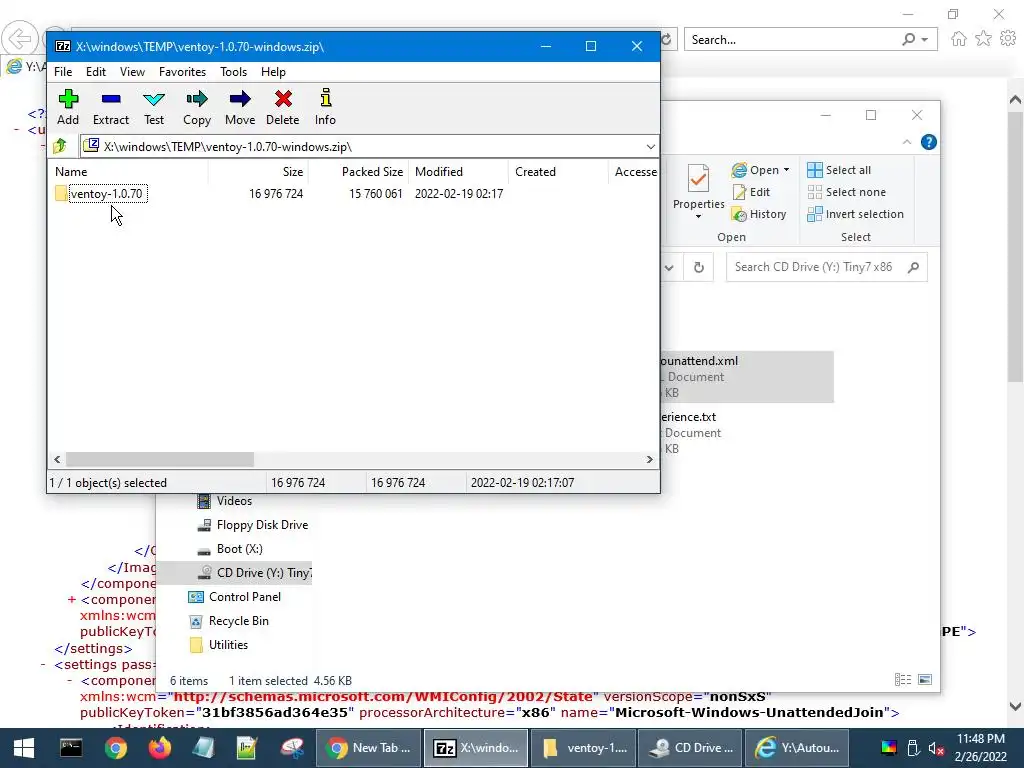Open Internet Explorer Favorites star icon
The height and width of the screenshot is (768, 1024).
pyautogui.click(x=984, y=39)
